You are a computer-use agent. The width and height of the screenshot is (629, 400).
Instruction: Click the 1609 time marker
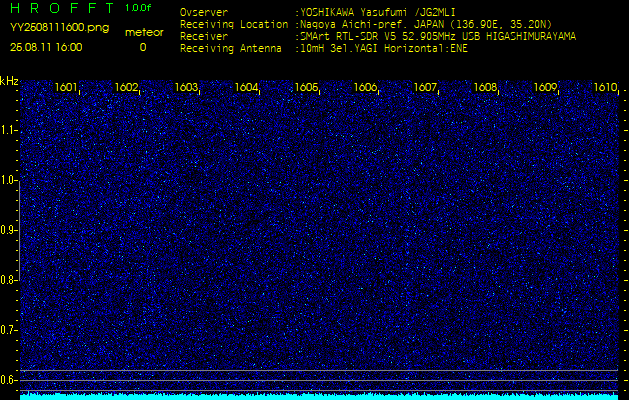click(x=545, y=87)
